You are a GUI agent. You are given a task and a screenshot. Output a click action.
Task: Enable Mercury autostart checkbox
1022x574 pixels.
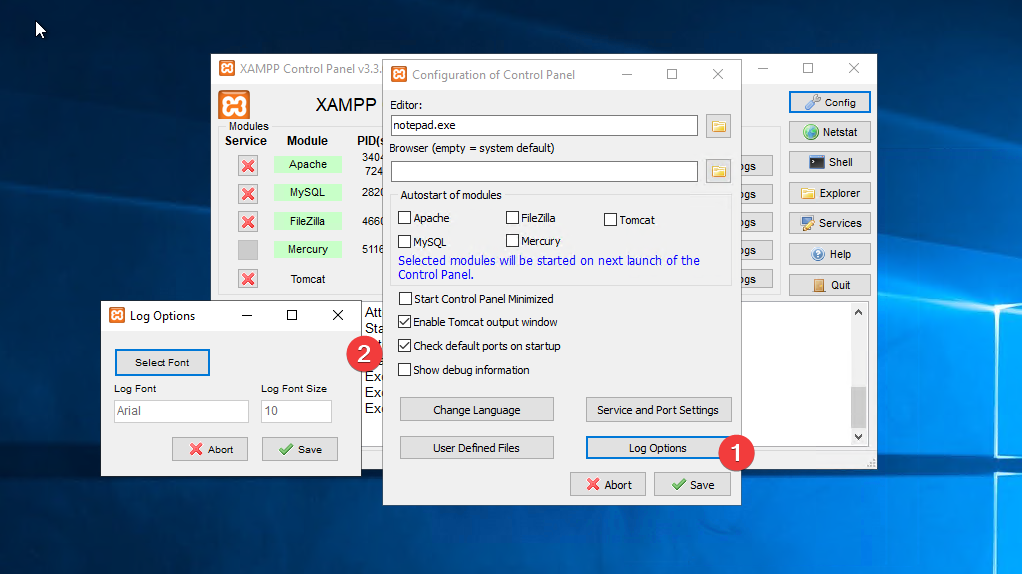(512, 241)
